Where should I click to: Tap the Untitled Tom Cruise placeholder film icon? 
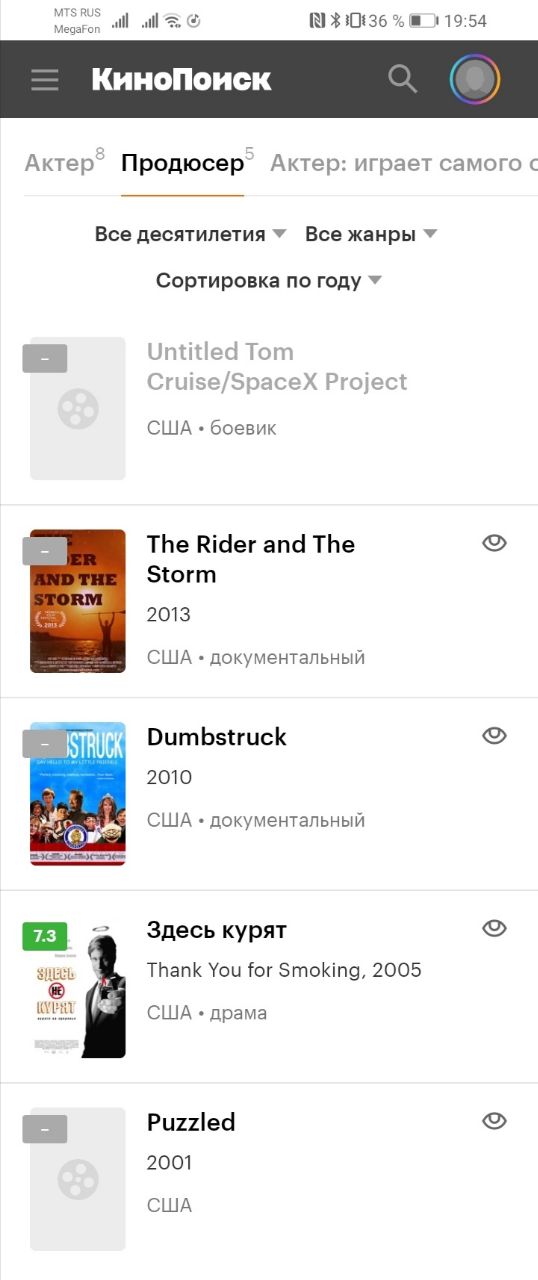click(78, 408)
